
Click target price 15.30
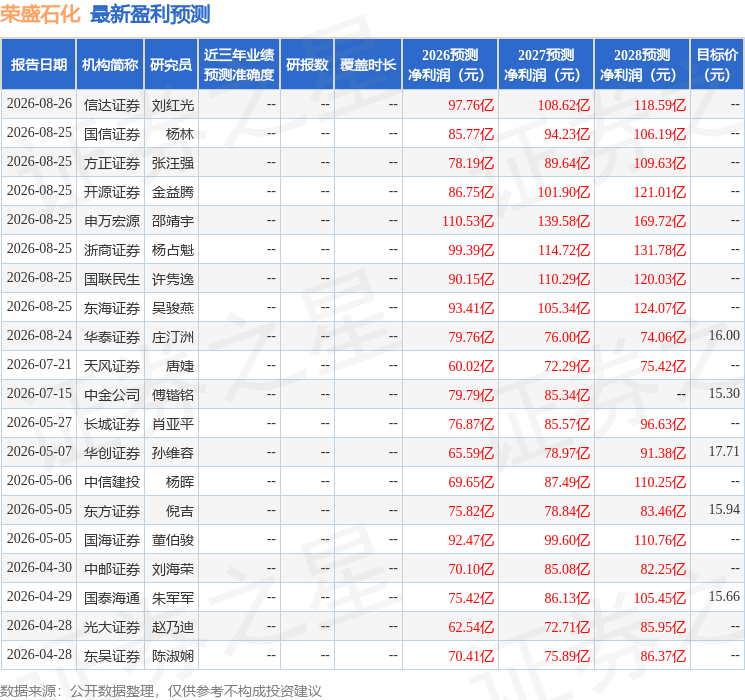click(724, 393)
